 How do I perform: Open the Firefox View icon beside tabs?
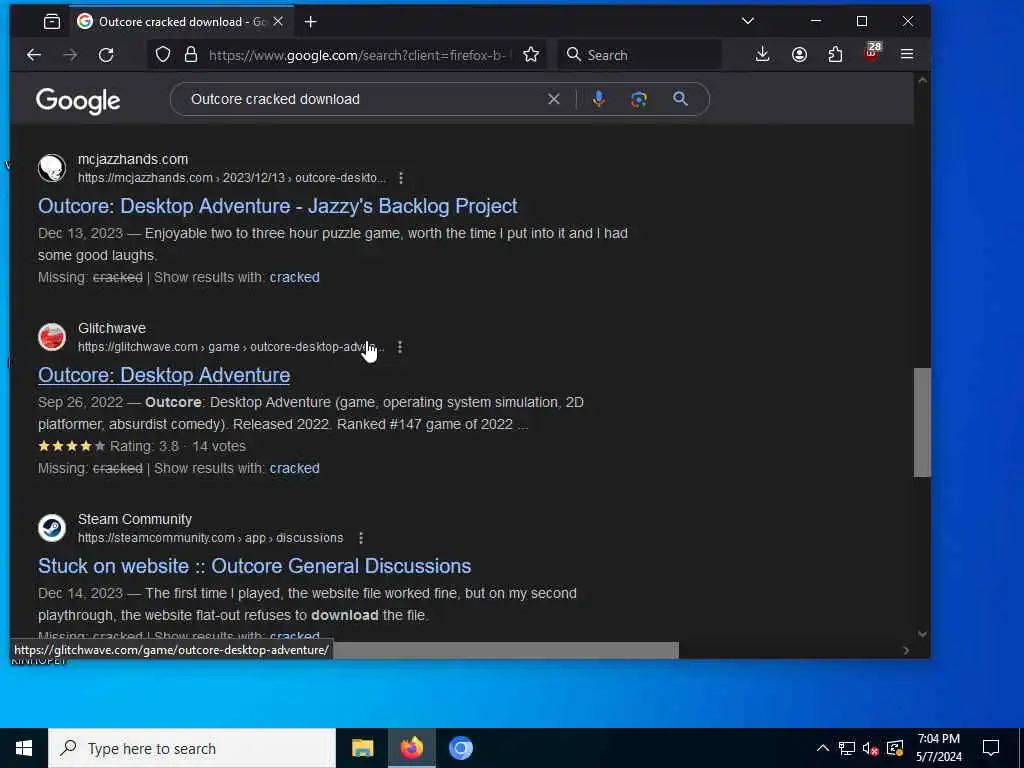pos(52,22)
